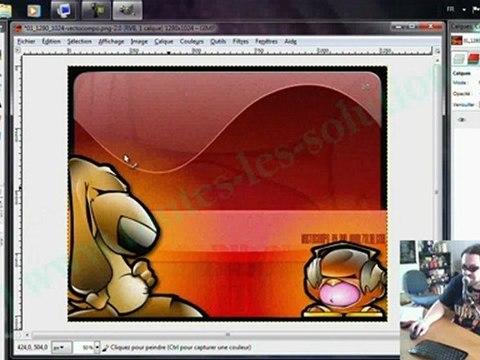Open the Fenêtres menu
Viewport: 480px width, 360px height.
point(266,41)
